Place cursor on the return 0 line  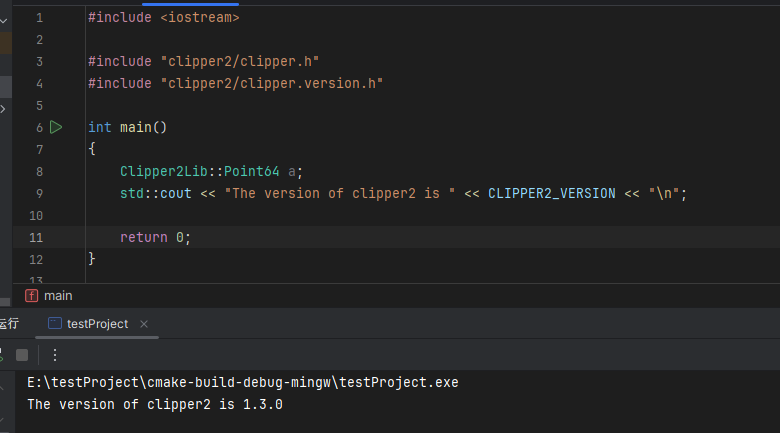pos(154,237)
